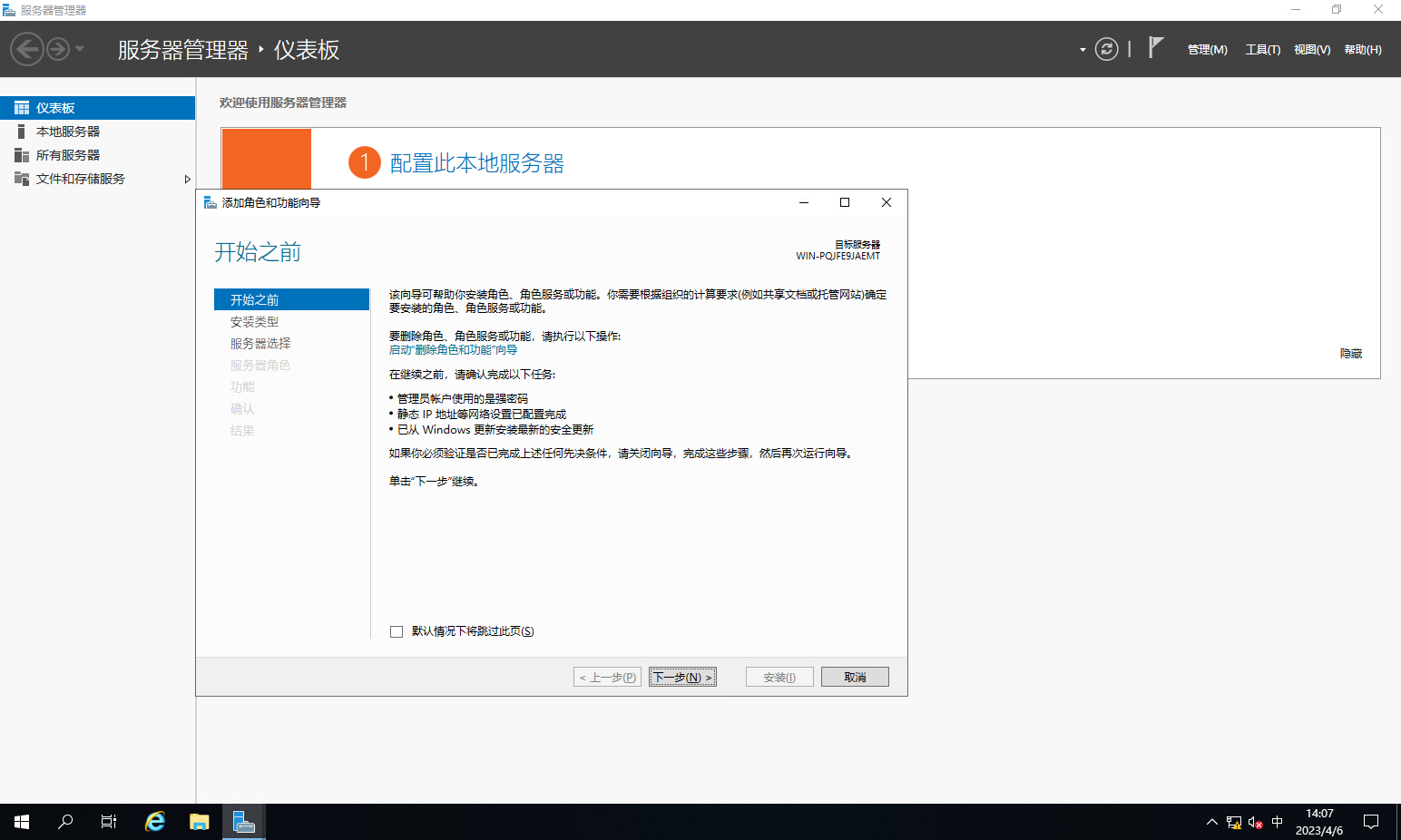
Task: Click Server Manager taskbar icon
Action: 243,822
